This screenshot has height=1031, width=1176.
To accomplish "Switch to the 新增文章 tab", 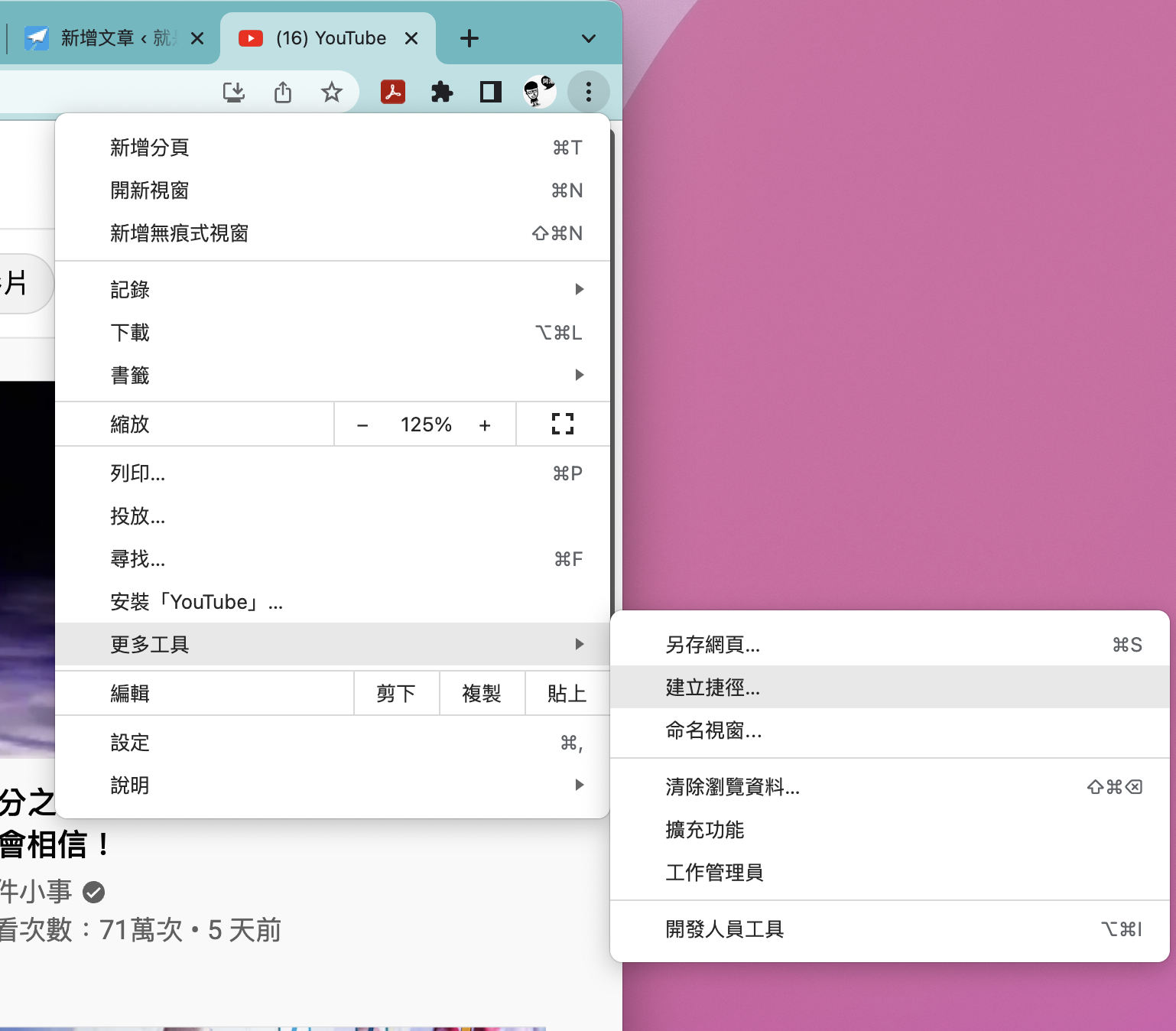I will 113,38.
